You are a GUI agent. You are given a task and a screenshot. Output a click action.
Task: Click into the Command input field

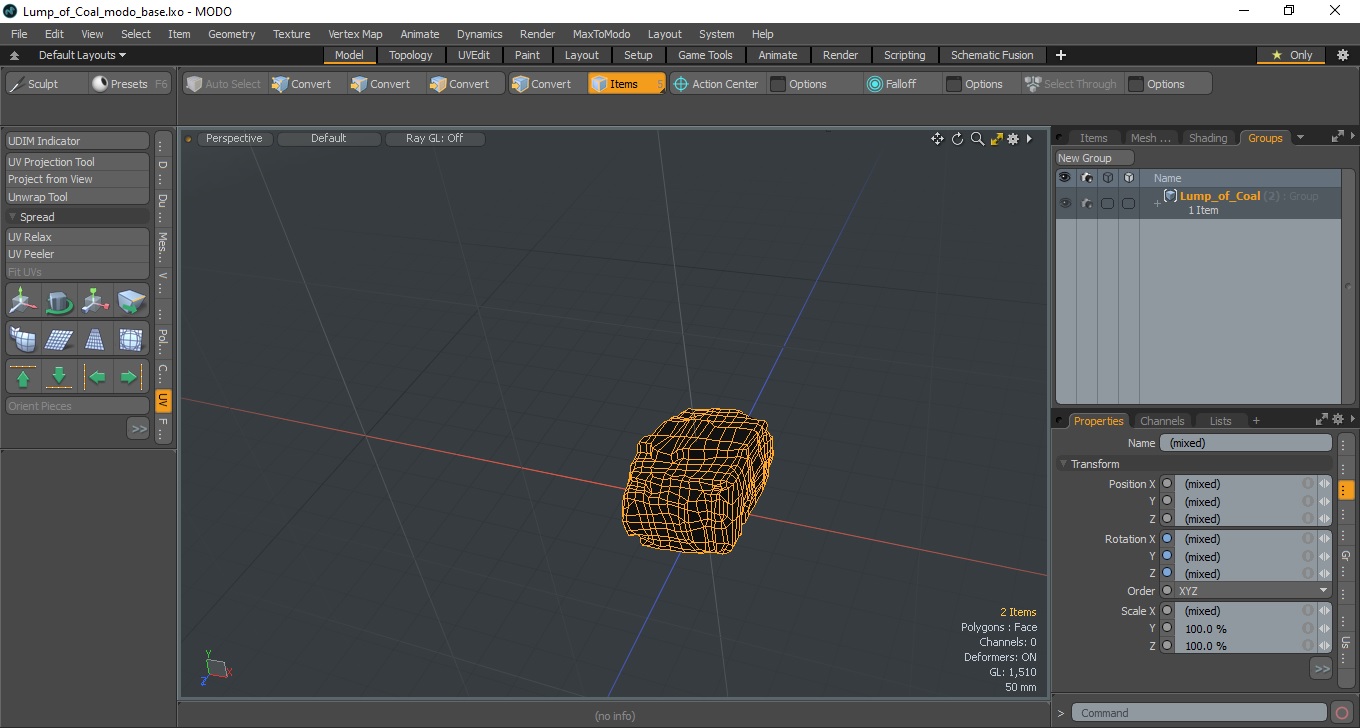point(1200,713)
